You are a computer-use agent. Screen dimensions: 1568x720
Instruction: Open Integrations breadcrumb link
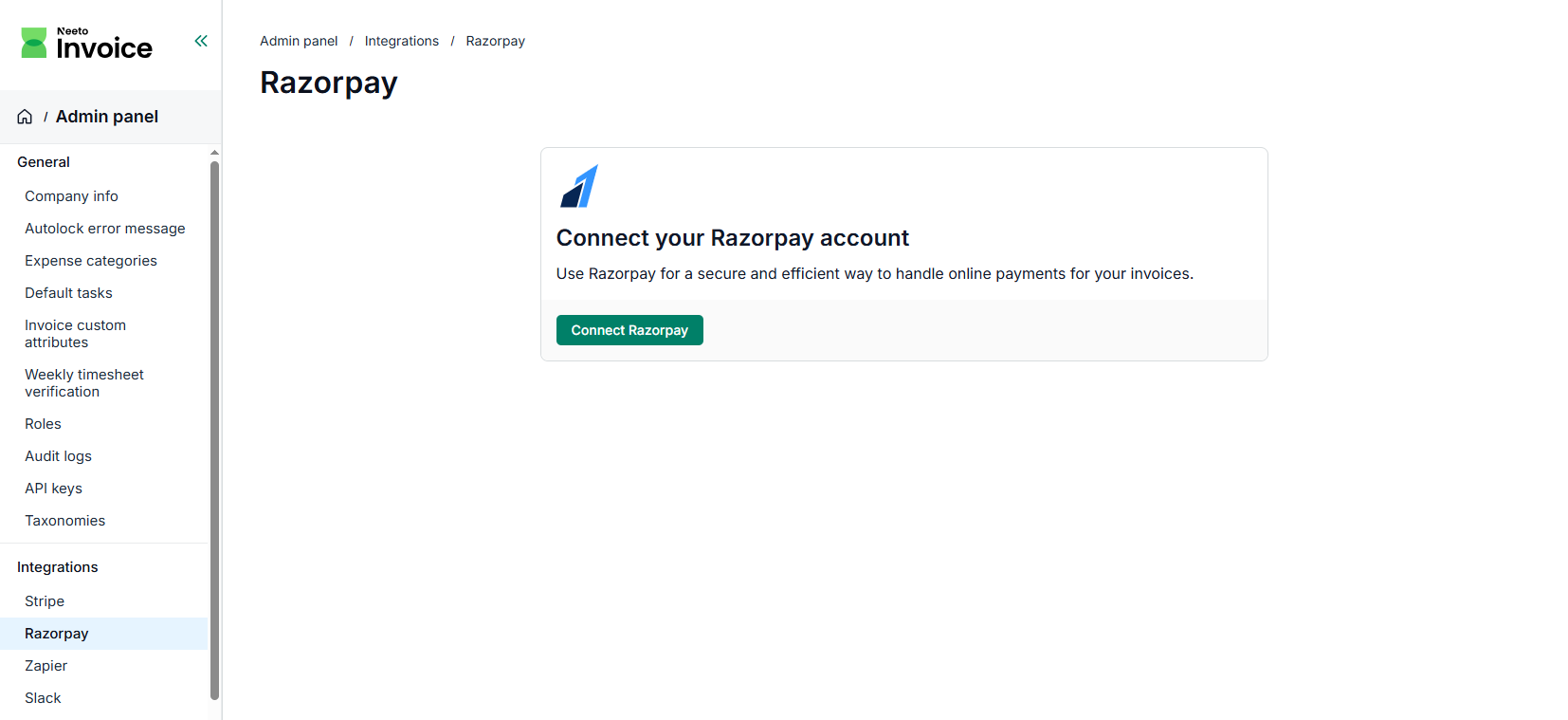click(x=402, y=41)
